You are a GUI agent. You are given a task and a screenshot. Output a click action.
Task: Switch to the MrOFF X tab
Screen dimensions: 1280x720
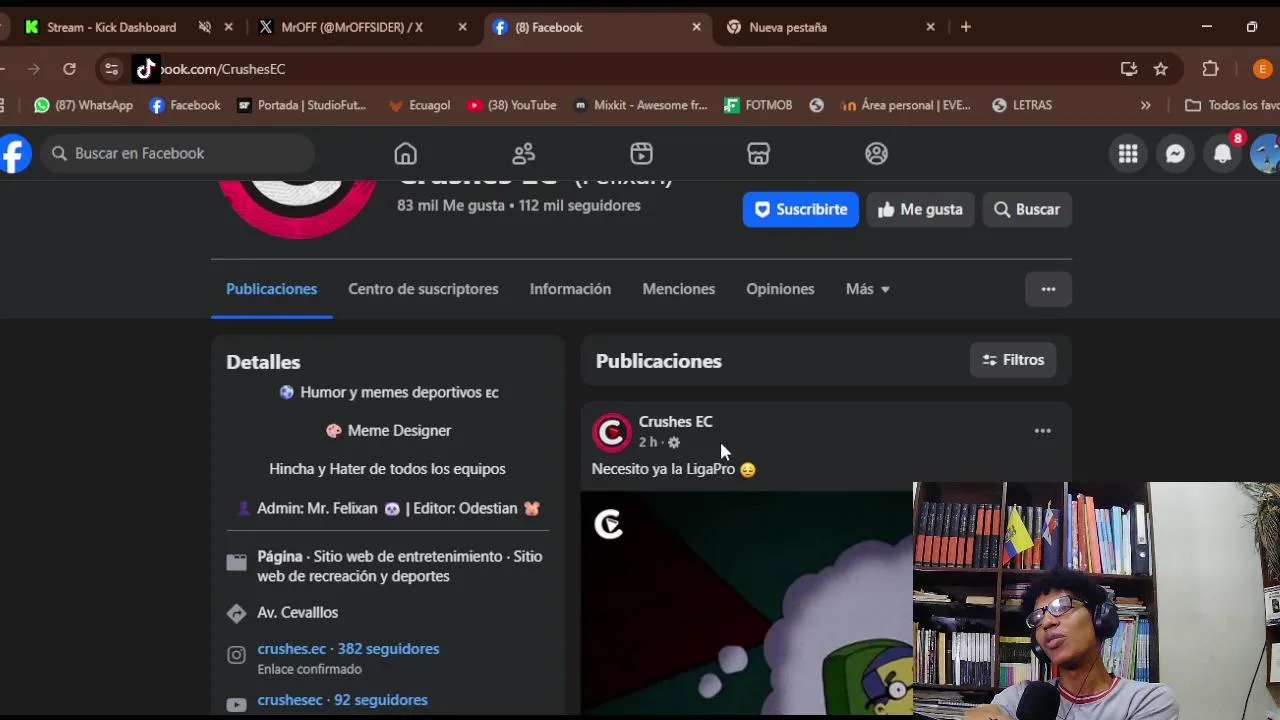tap(352, 27)
